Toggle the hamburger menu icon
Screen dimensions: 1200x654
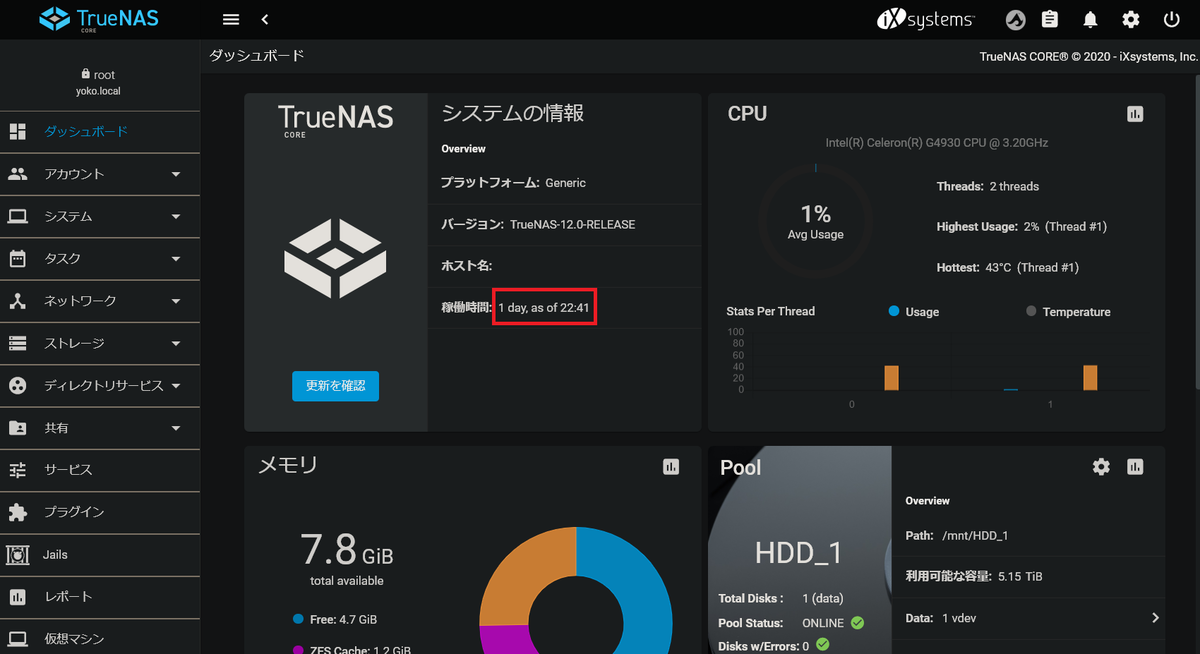coord(231,19)
